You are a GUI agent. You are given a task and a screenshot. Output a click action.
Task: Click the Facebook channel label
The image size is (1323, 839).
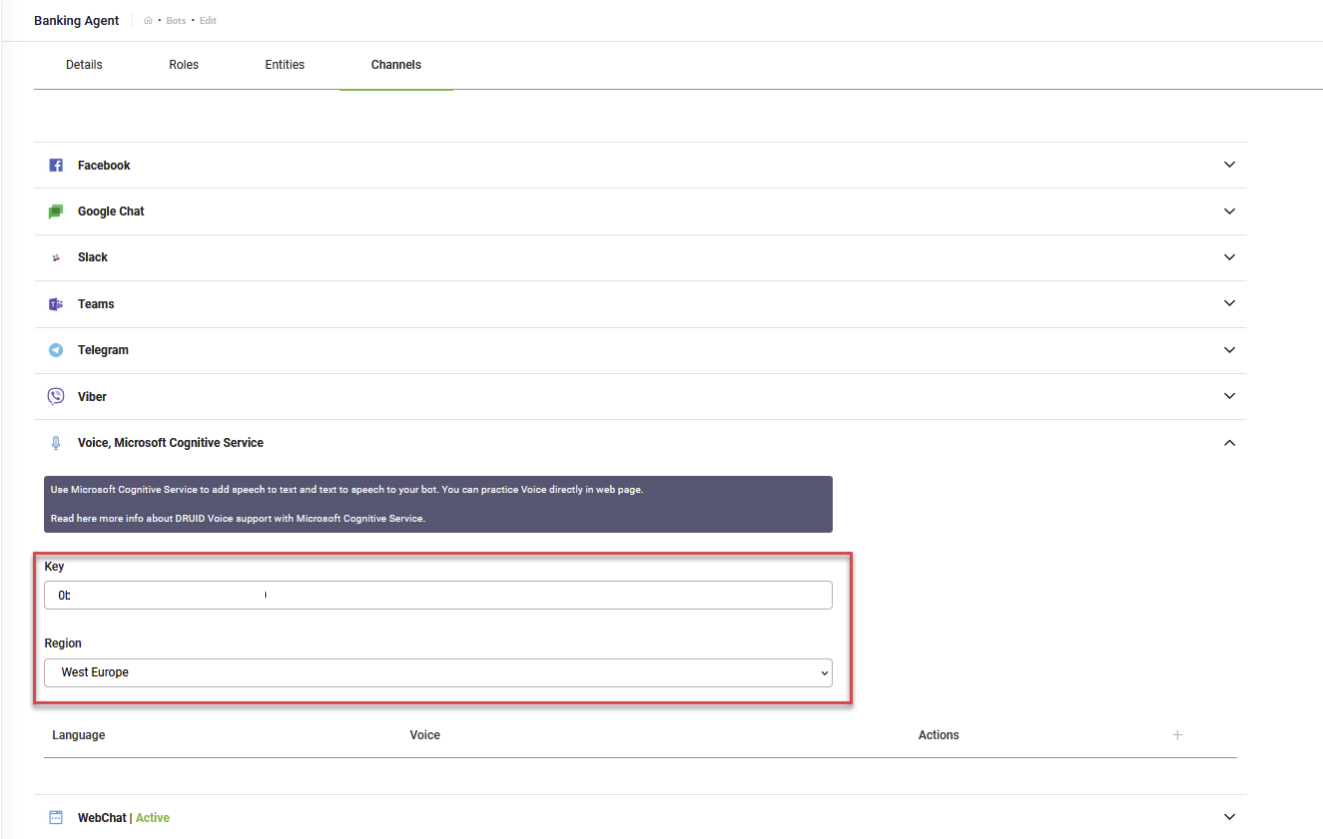[104, 165]
